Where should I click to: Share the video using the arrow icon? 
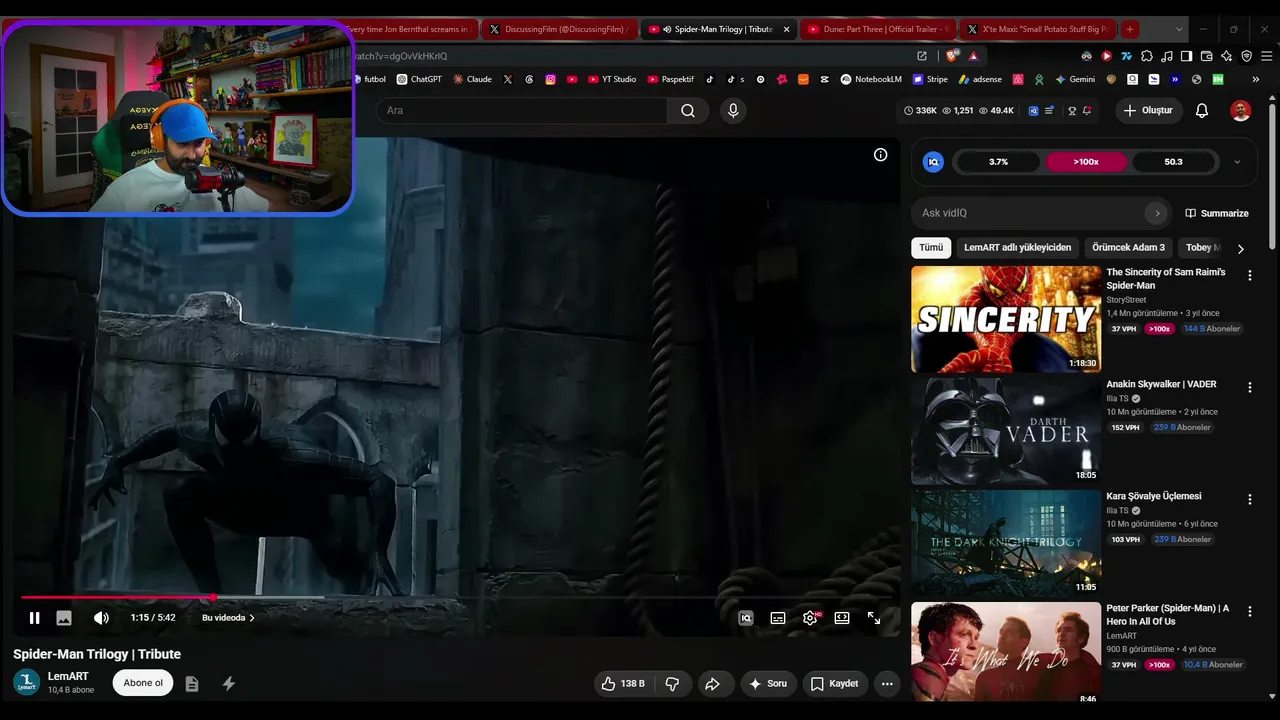712,684
